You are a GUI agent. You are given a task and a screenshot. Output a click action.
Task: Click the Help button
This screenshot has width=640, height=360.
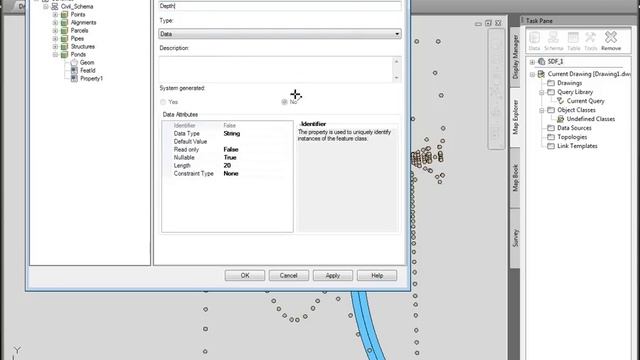pos(377,276)
